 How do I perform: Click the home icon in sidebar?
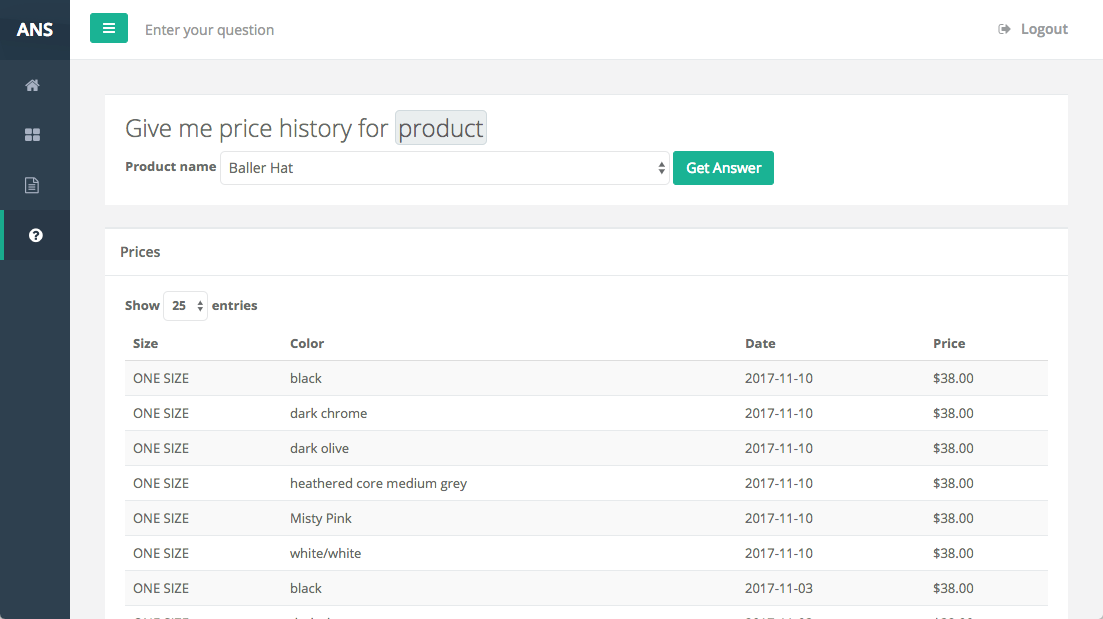coord(33,85)
